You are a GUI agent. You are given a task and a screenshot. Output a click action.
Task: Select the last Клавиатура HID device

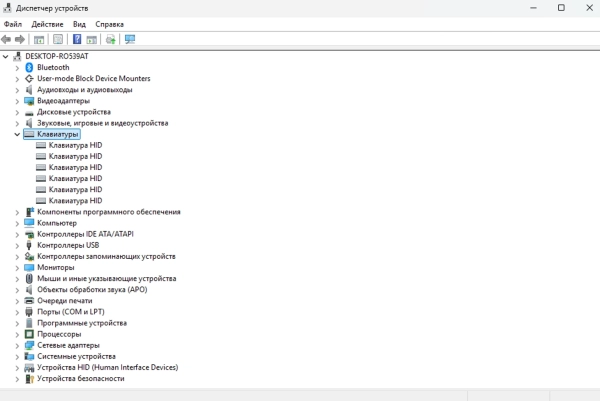(75, 201)
